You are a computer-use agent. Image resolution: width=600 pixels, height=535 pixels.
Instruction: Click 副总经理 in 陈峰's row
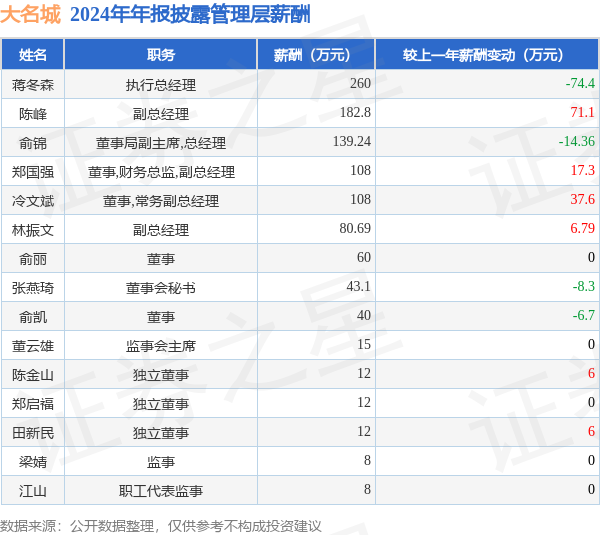tap(161, 114)
